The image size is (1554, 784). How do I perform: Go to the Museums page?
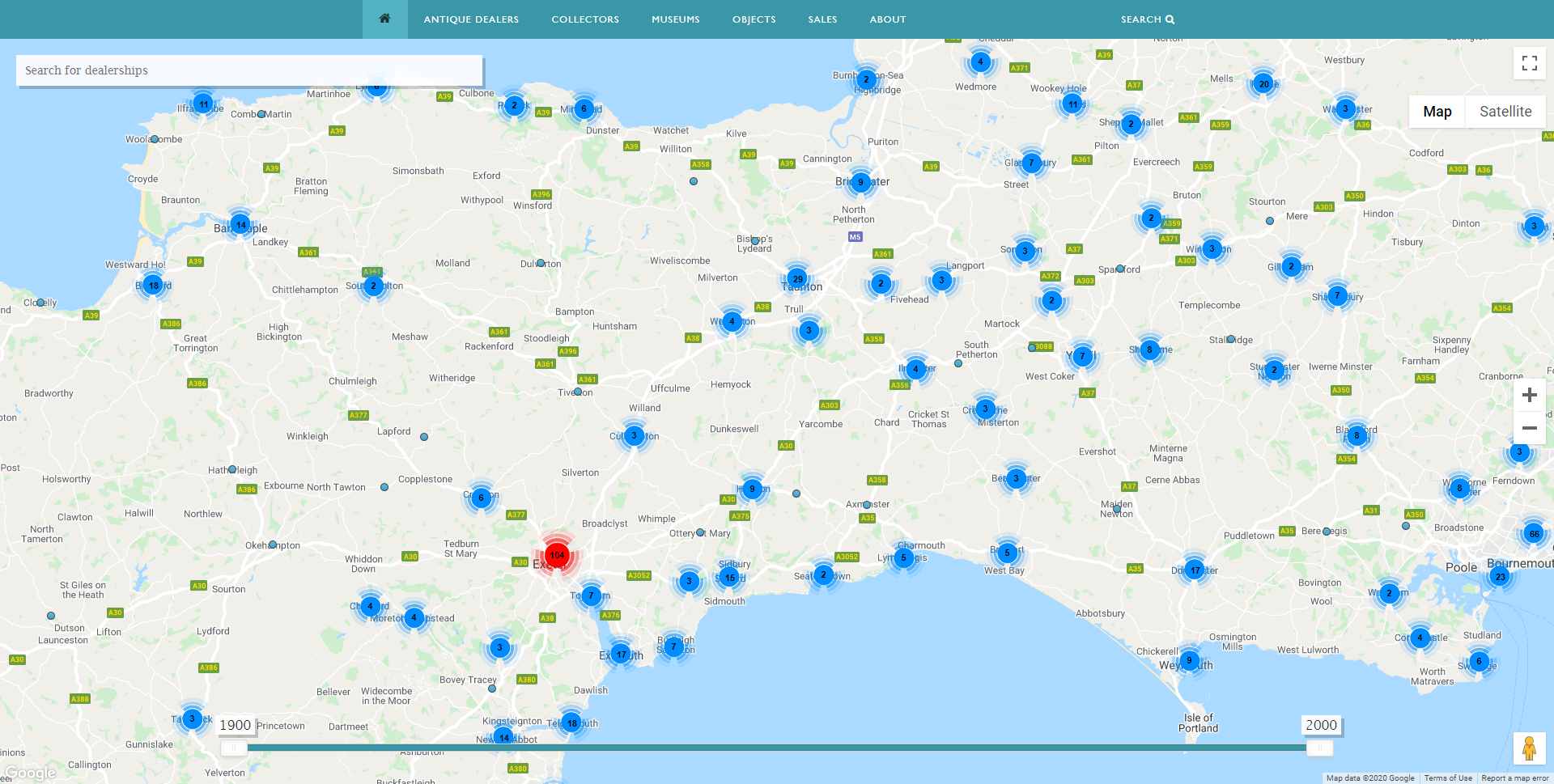[x=675, y=19]
